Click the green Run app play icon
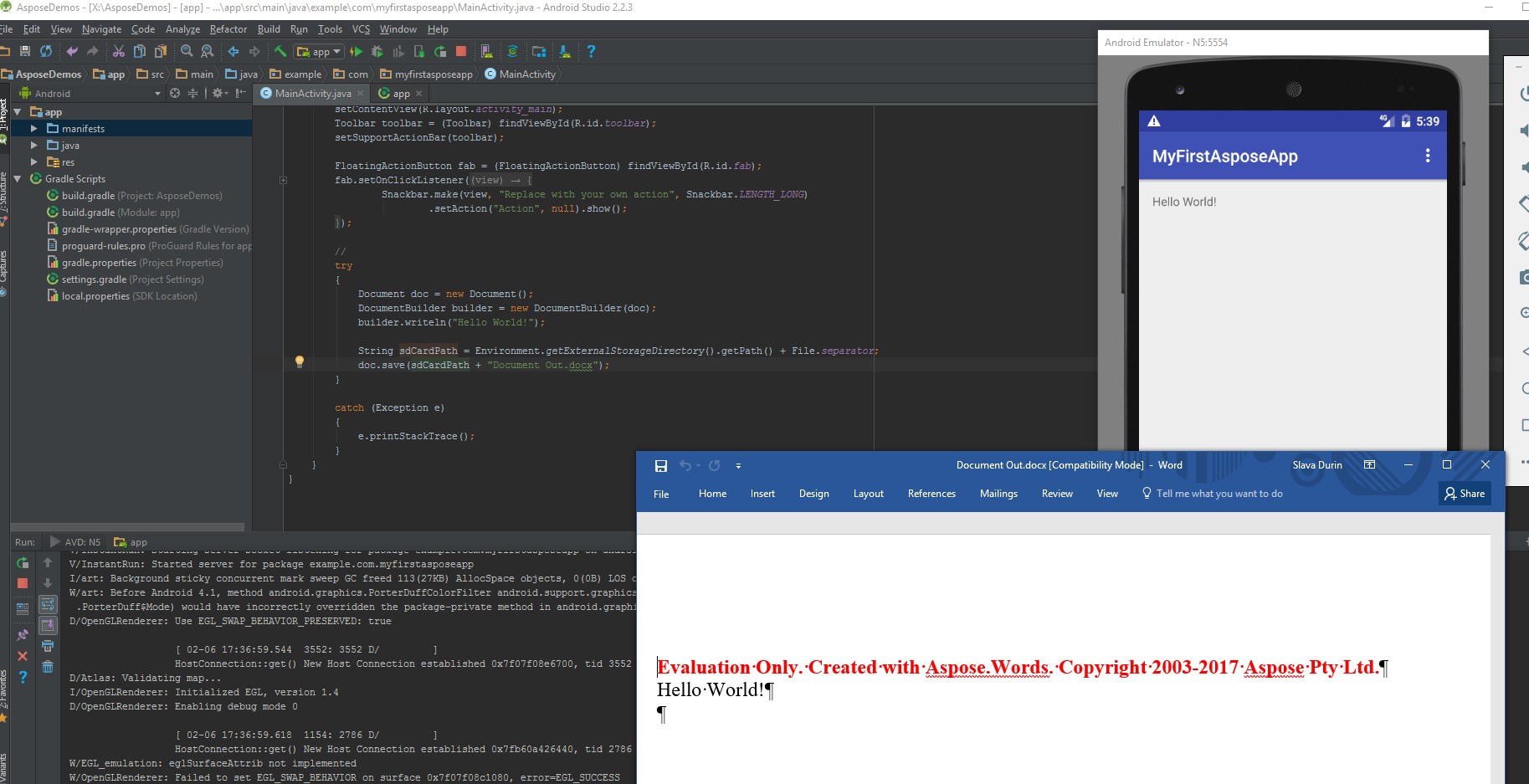1529x784 pixels. (x=356, y=51)
